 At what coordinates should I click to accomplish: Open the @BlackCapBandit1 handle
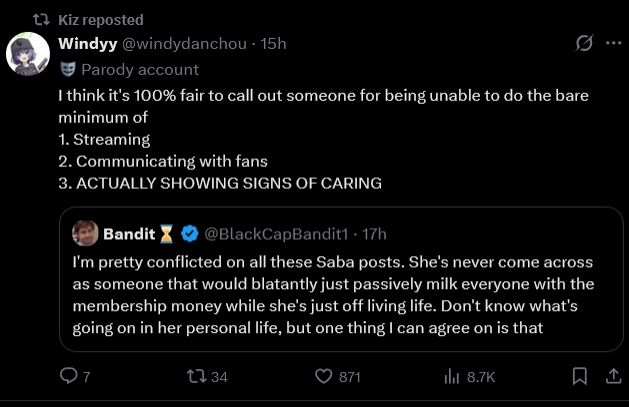tap(274, 233)
